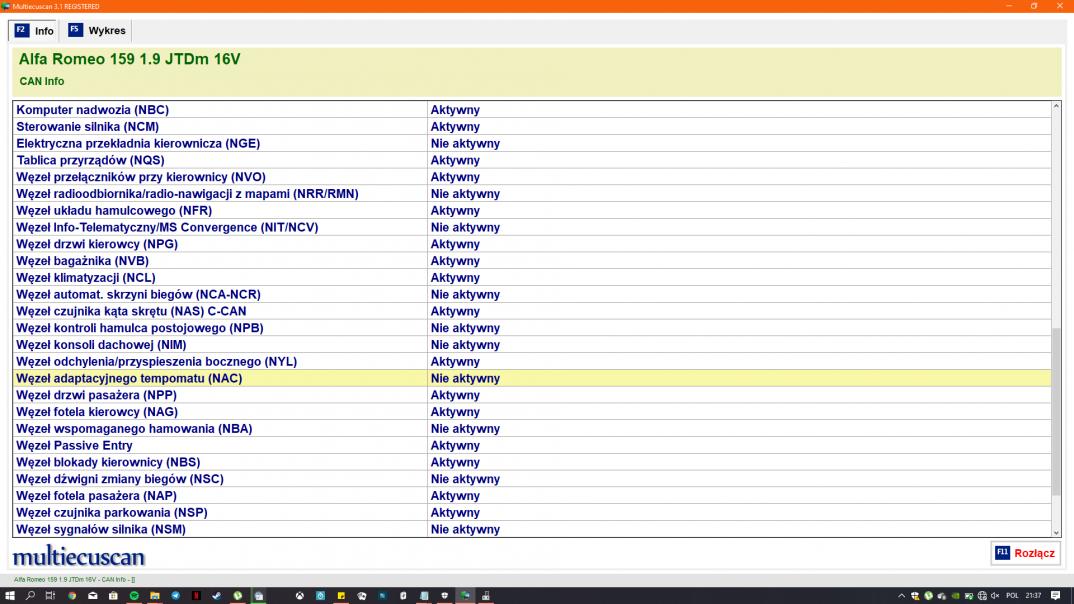Click Nie aktywny status of NAC row
This screenshot has width=1074, height=604.
coord(465,378)
